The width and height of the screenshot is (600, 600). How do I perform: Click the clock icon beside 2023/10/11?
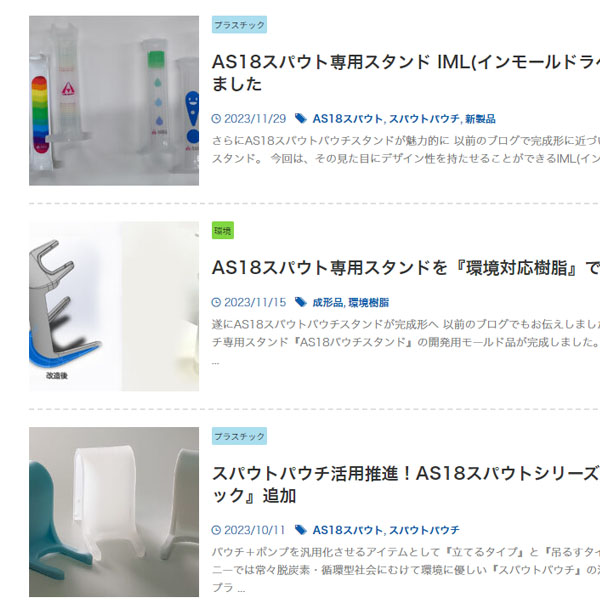click(216, 530)
